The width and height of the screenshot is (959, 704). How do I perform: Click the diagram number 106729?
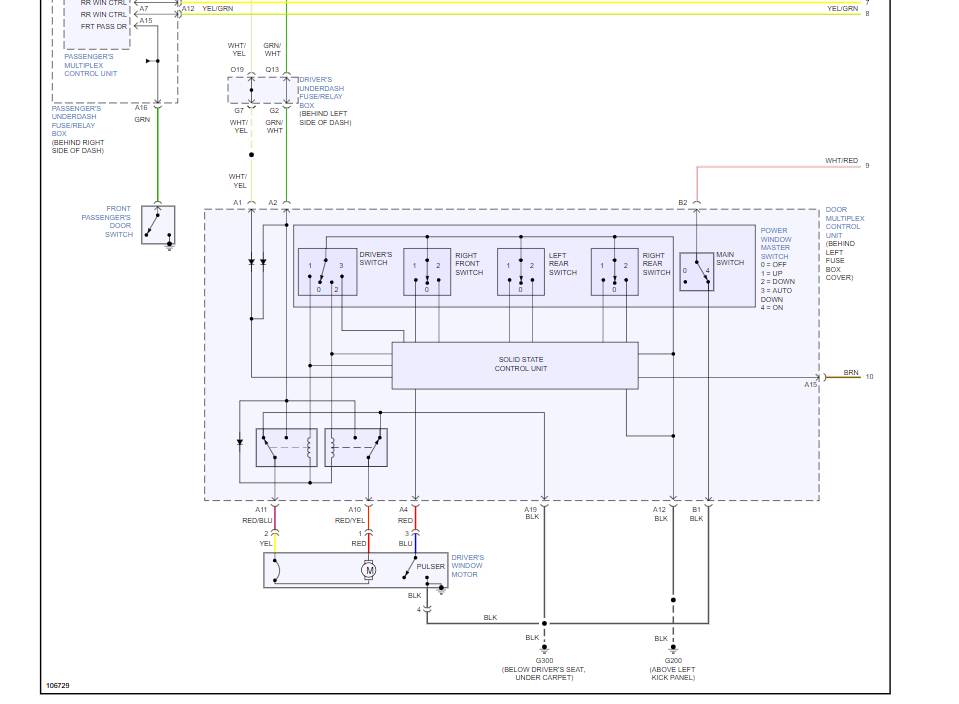[57, 686]
